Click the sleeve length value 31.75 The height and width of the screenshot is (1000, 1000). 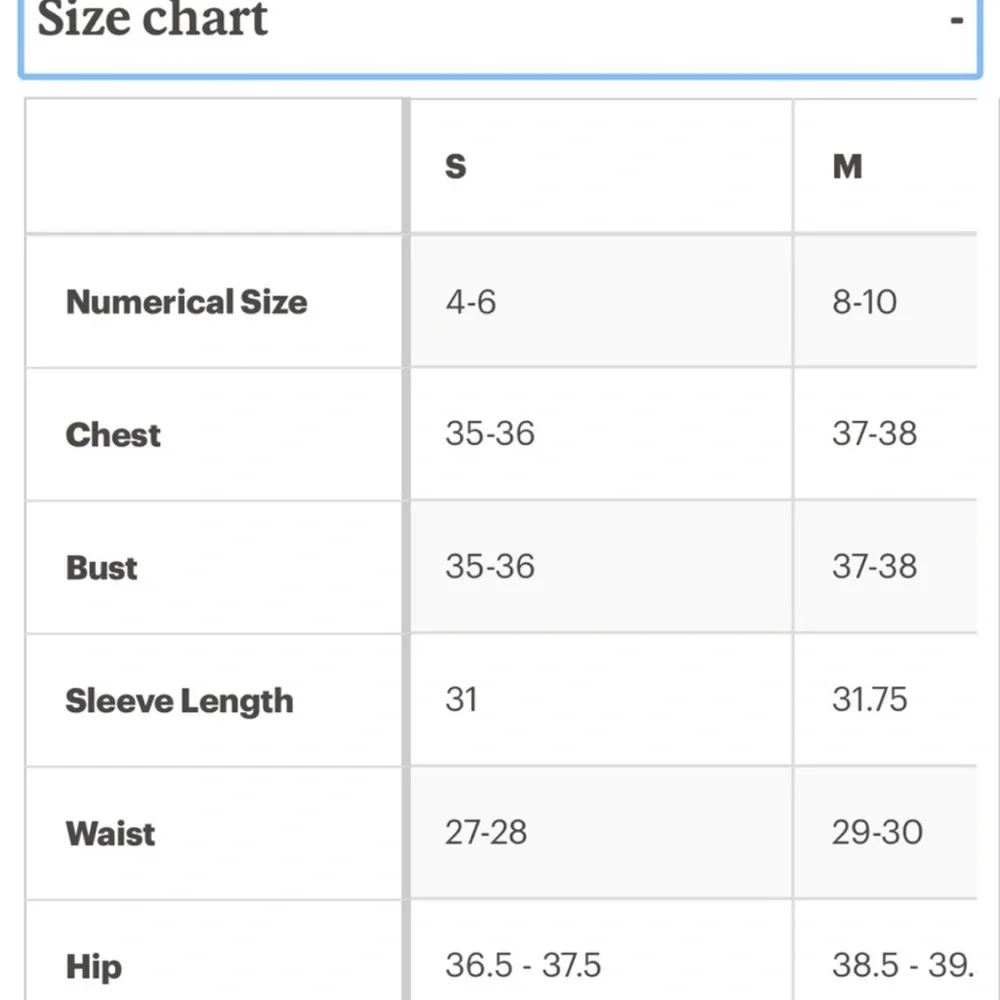pyautogui.click(x=869, y=700)
